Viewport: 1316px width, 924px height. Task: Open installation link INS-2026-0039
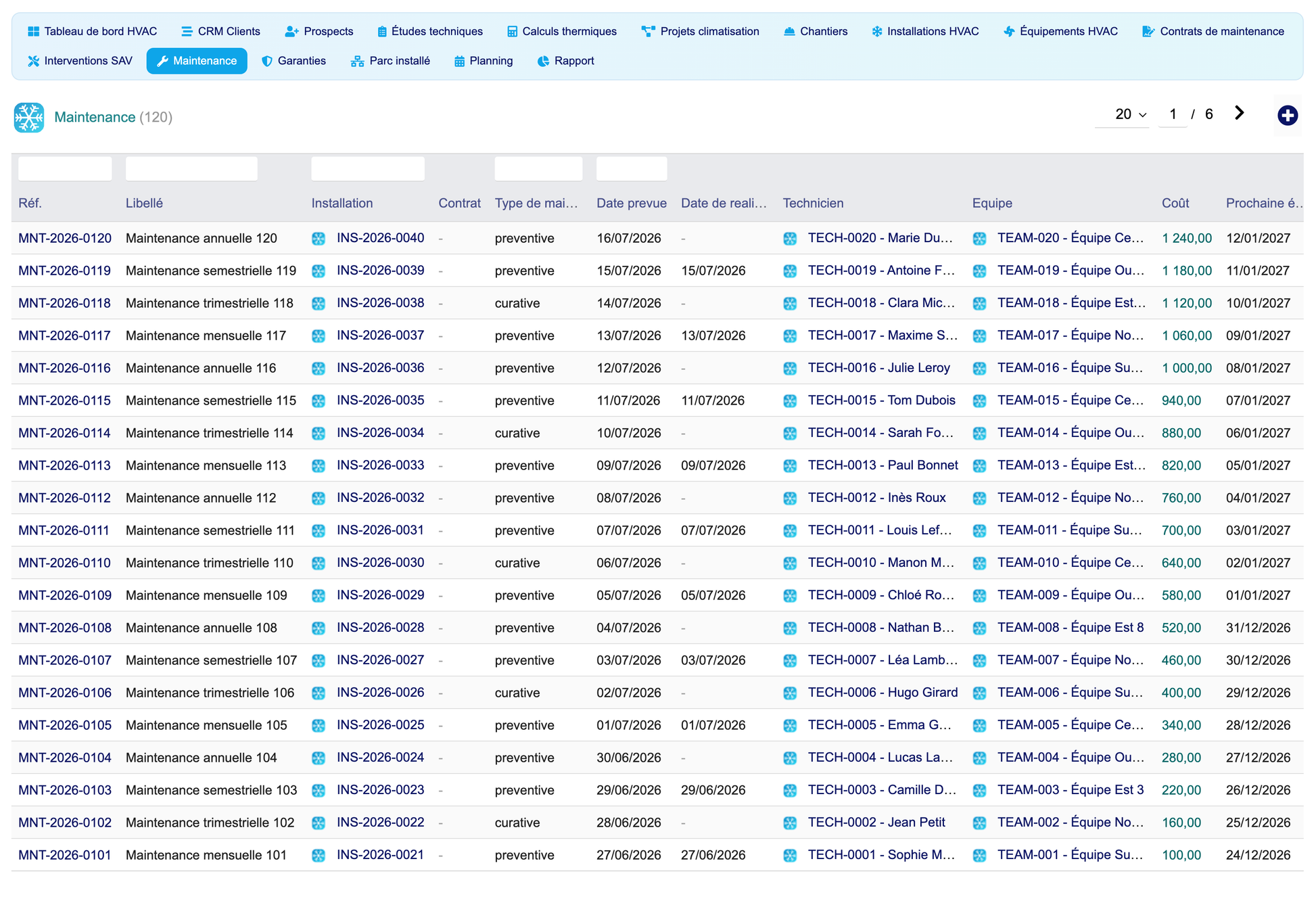381,271
